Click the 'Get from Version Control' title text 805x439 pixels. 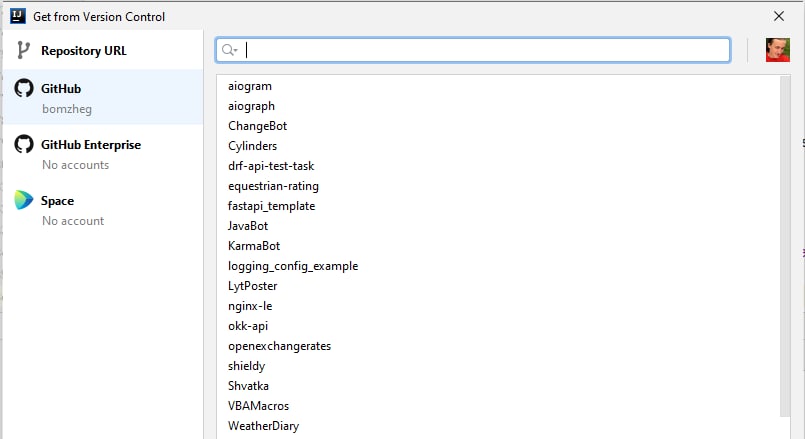[99, 17]
